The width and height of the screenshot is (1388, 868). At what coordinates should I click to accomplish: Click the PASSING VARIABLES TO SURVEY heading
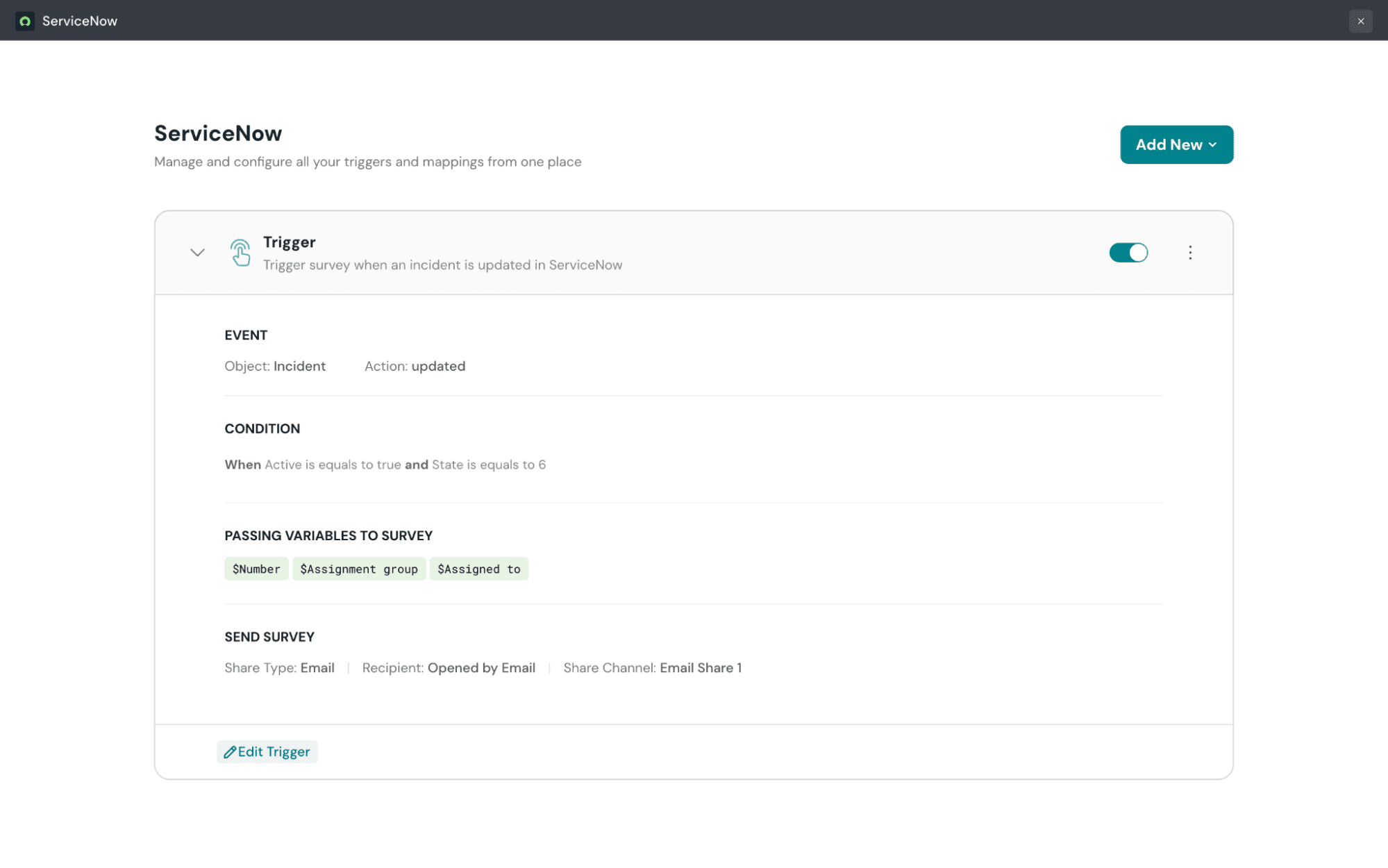click(x=328, y=536)
